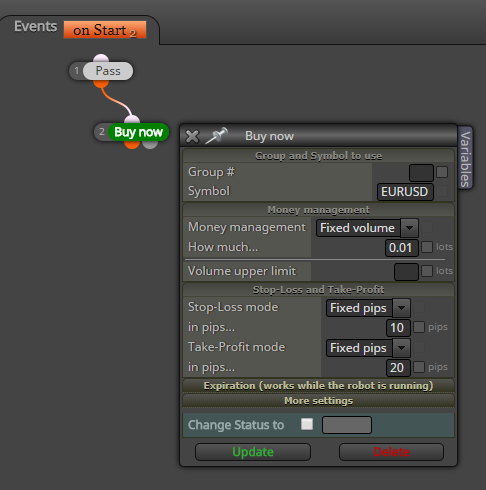The height and width of the screenshot is (490, 486).
Task: Click the Buy now block's orange output connector
Action: click(x=132, y=145)
